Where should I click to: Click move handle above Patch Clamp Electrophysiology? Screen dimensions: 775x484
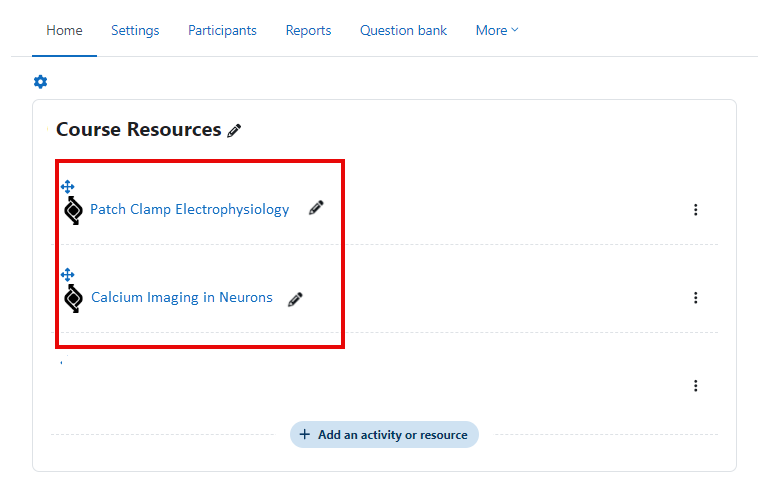67,187
